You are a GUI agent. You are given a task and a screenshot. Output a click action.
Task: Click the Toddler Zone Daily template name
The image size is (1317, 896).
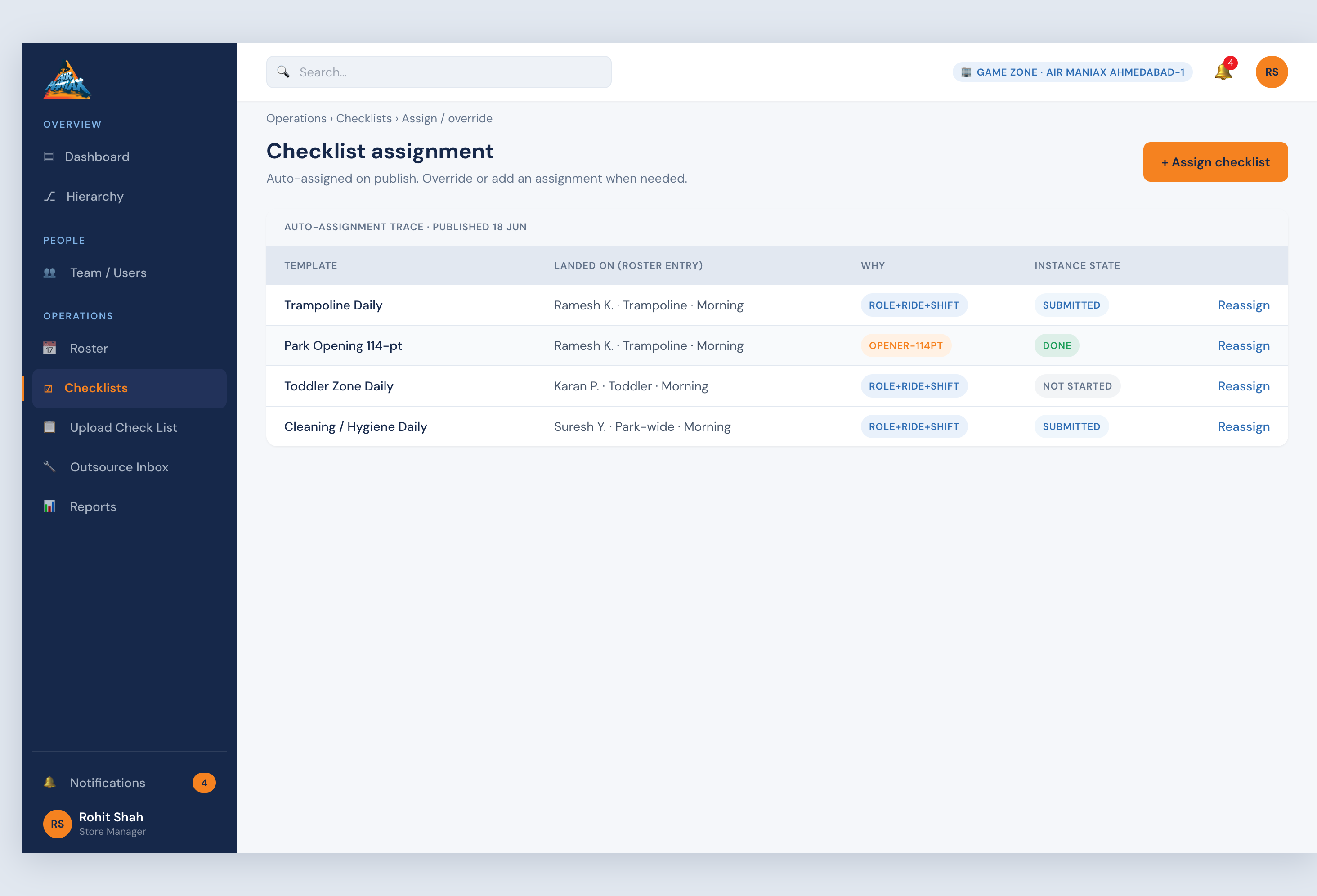point(338,386)
